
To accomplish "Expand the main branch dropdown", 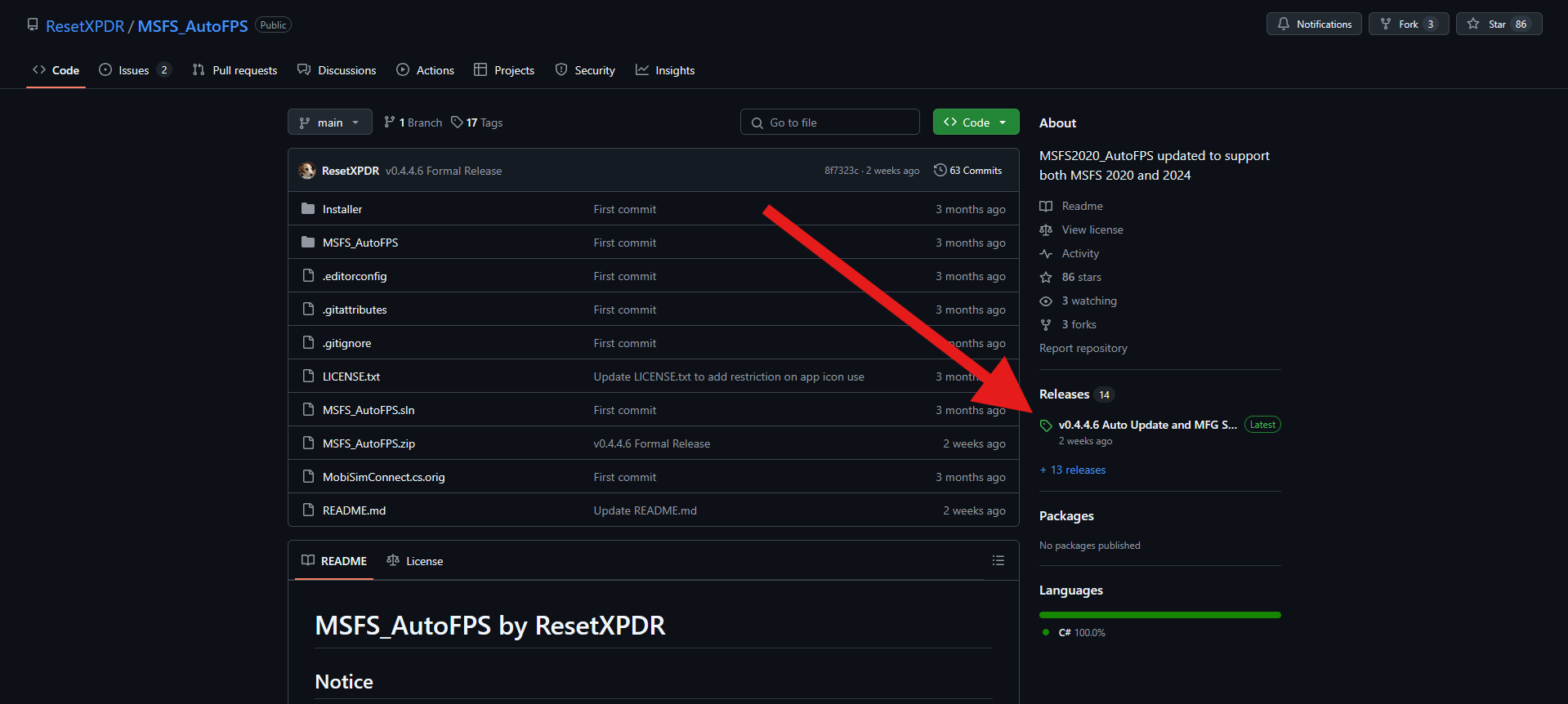I will click(x=329, y=123).
